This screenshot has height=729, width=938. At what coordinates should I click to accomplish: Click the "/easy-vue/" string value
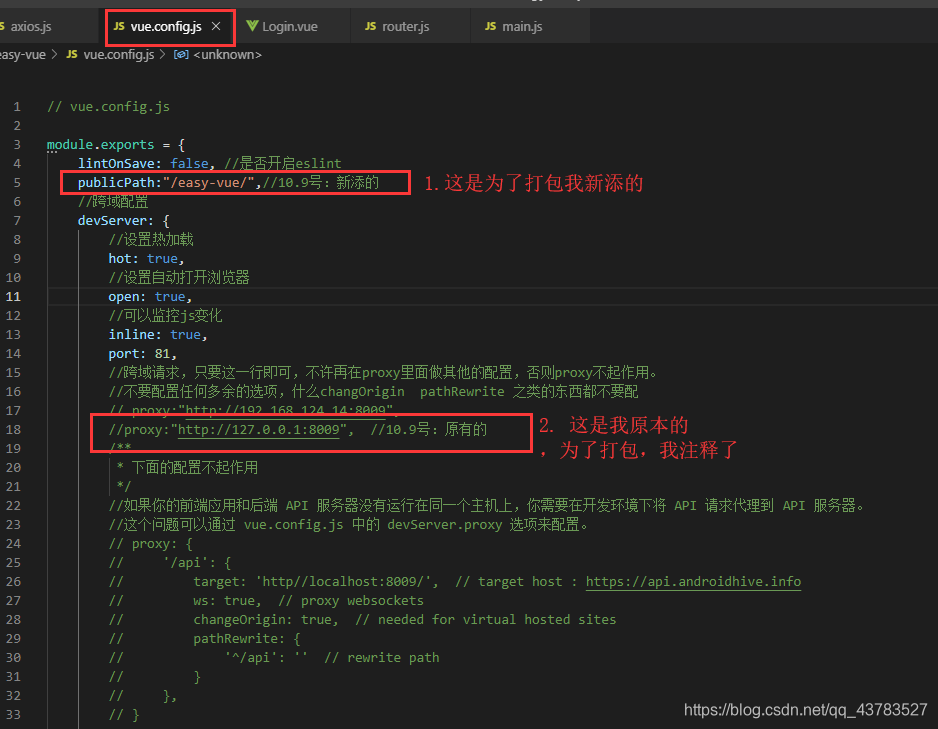click(209, 182)
